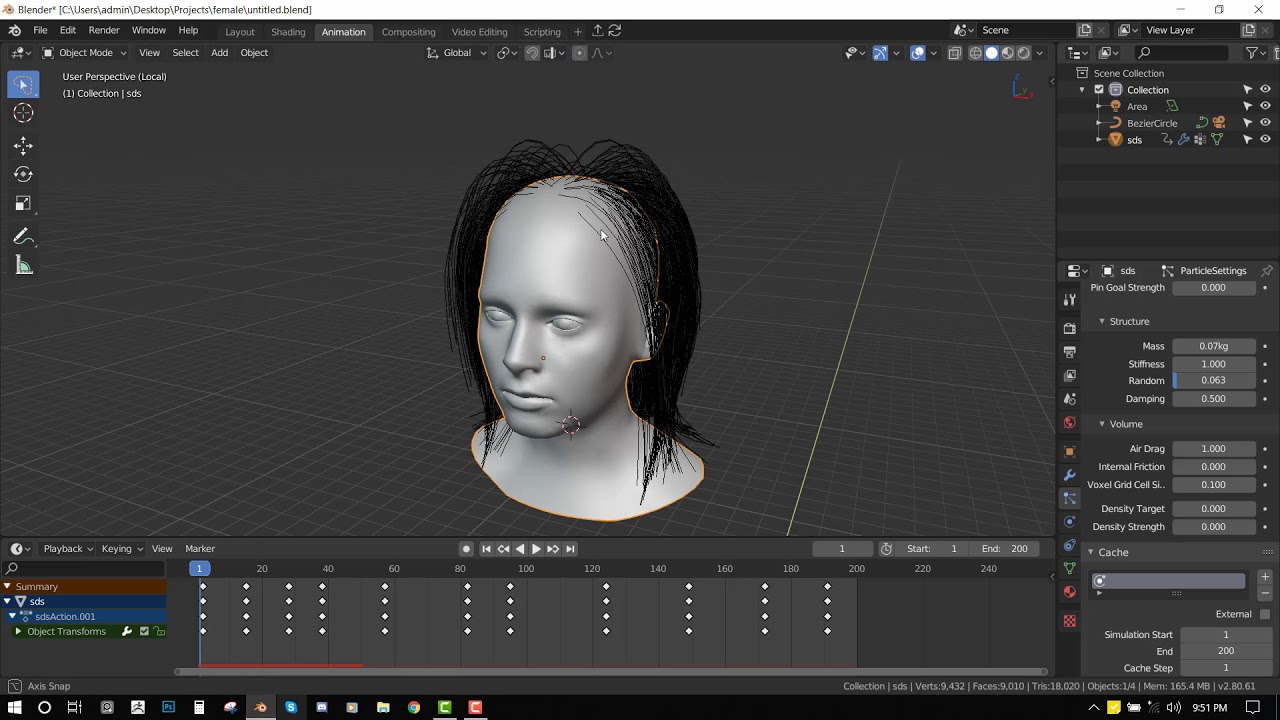This screenshot has width=1280, height=720.
Task: Collapse the Volume panel
Action: pyautogui.click(x=1102, y=424)
